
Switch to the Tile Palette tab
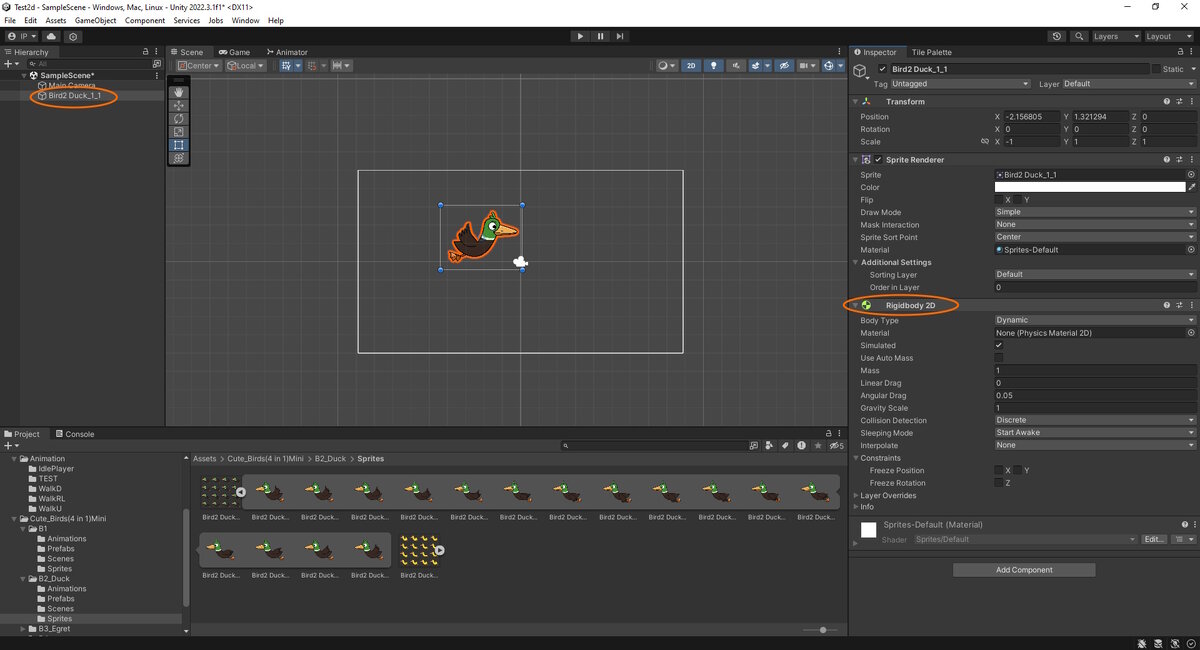(931, 52)
